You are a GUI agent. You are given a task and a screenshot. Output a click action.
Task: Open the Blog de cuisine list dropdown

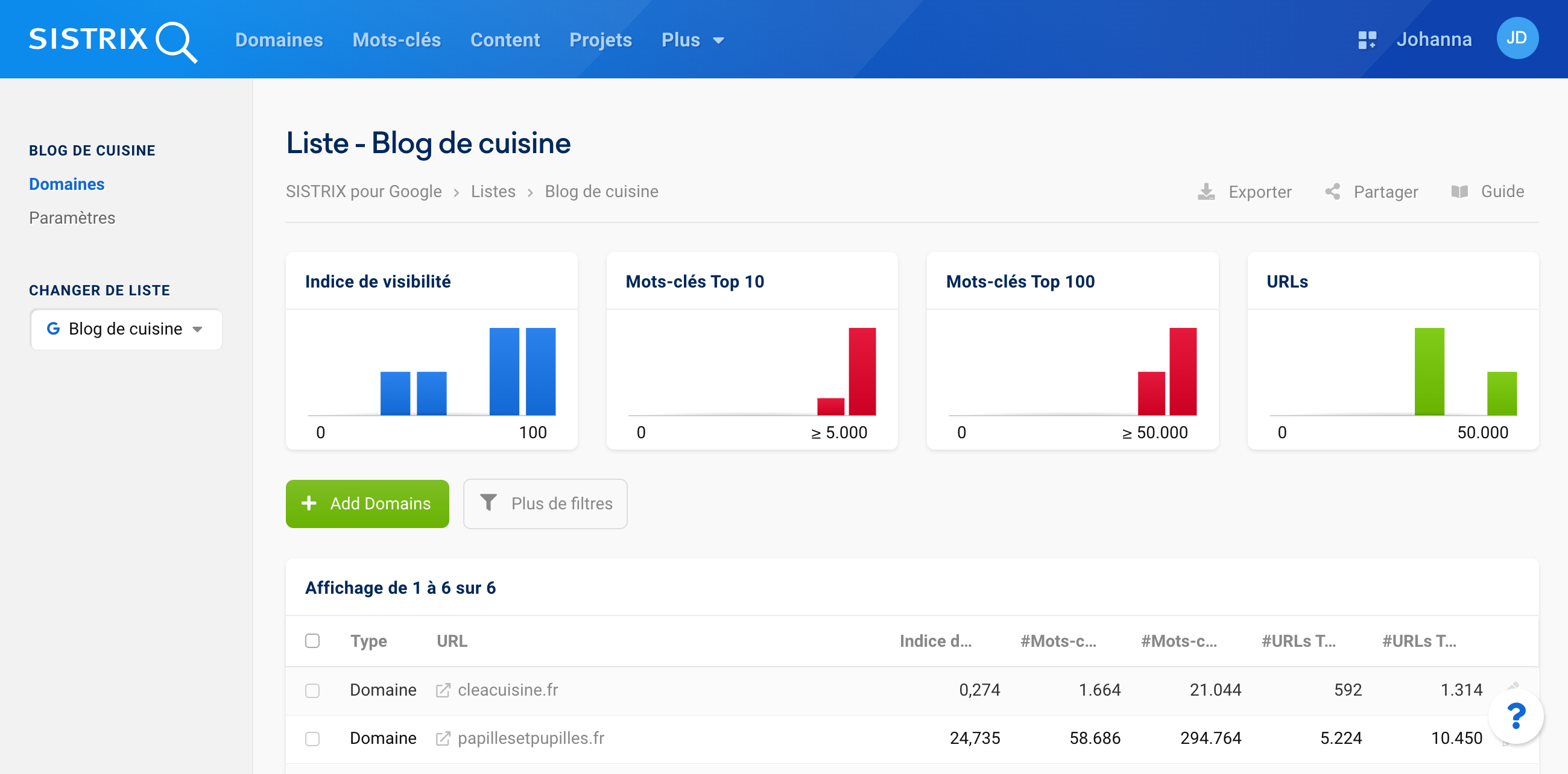tap(127, 329)
